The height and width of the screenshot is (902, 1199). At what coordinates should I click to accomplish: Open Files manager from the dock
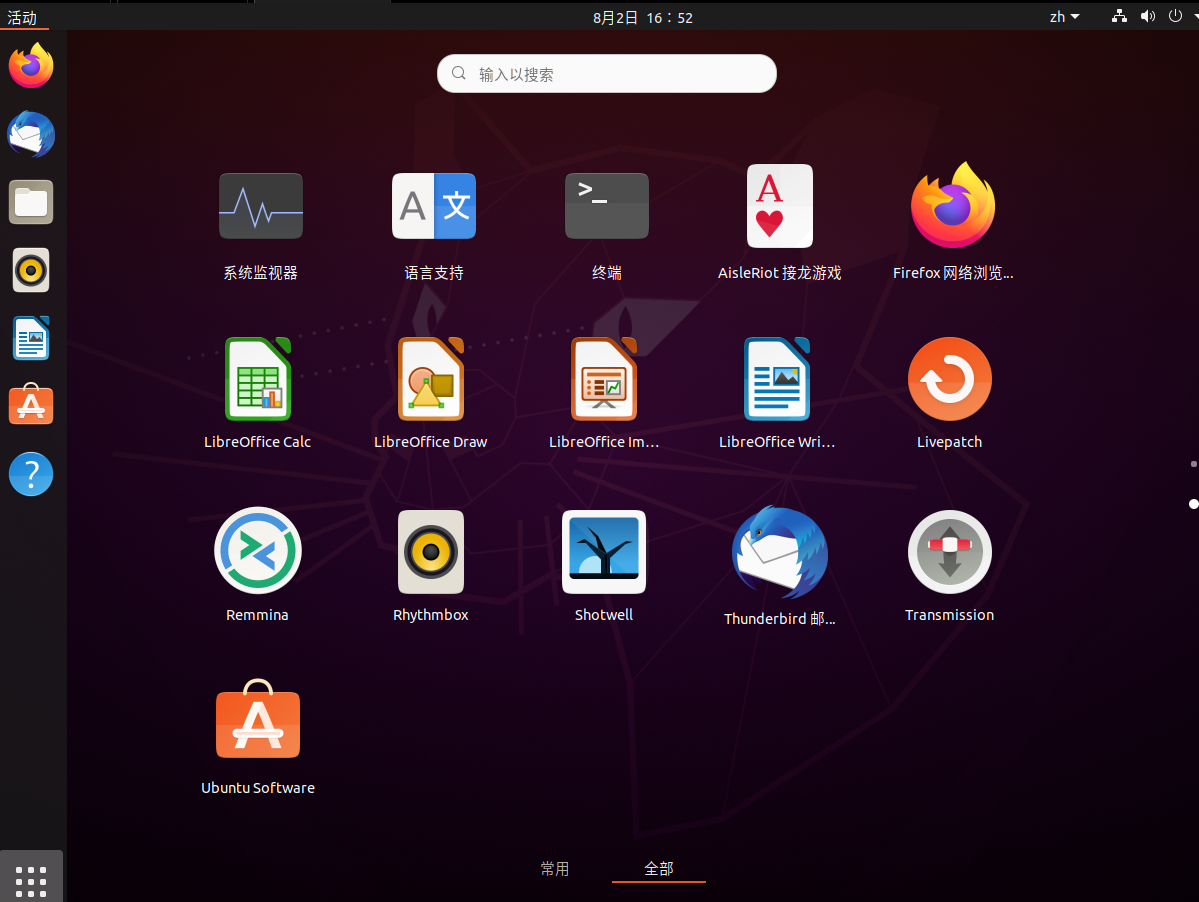click(31, 202)
